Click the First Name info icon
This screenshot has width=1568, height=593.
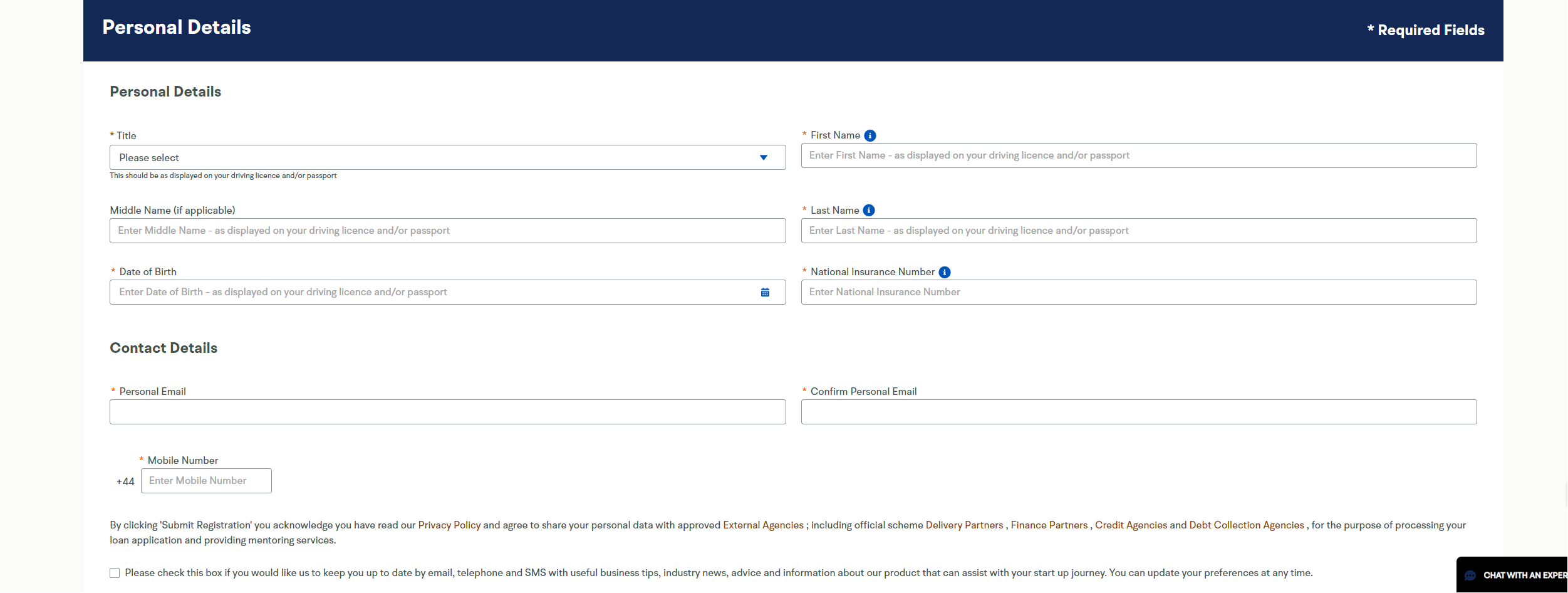pyautogui.click(x=870, y=135)
